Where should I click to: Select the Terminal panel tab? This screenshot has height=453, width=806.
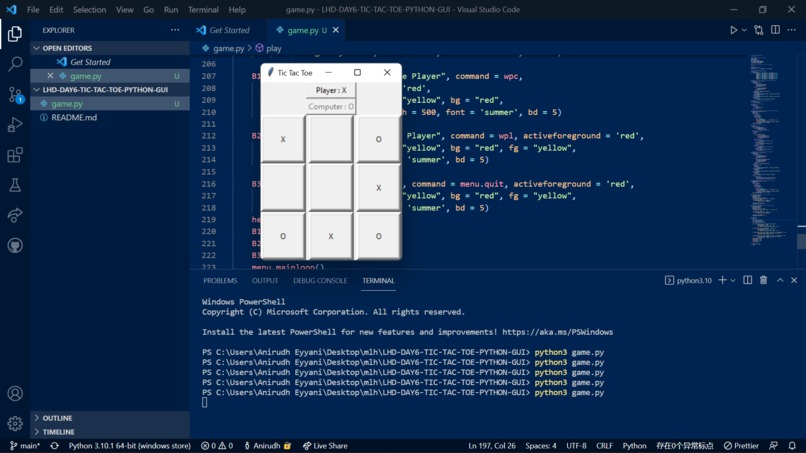[378, 281]
